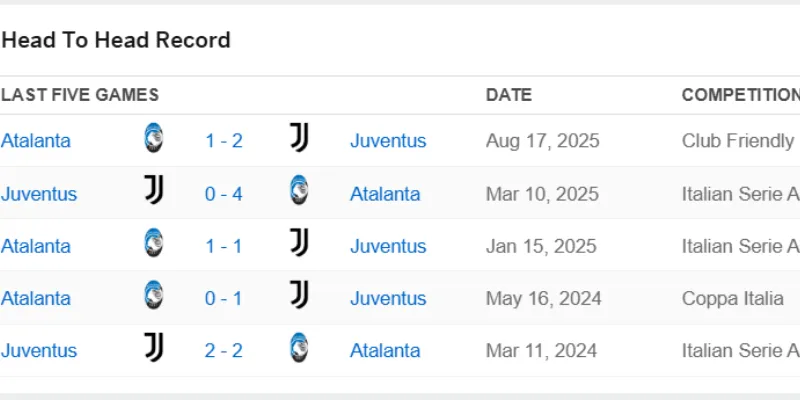Image resolution: width=800 pixels, height=400 pixels.
Task: Open the 0 - 4 score link
Action: tap(224, 194)
